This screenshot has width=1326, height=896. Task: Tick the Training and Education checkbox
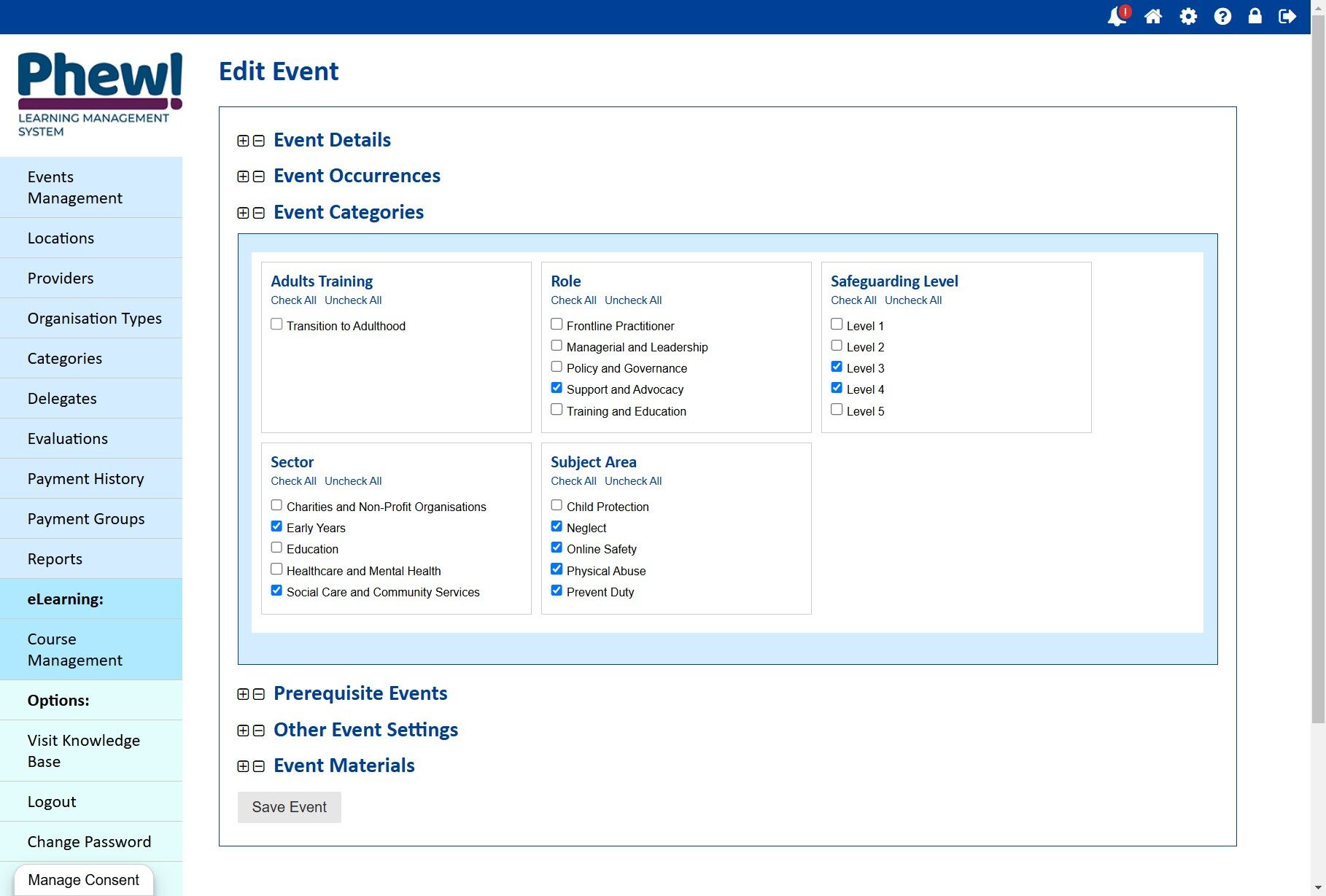point(557,410)
